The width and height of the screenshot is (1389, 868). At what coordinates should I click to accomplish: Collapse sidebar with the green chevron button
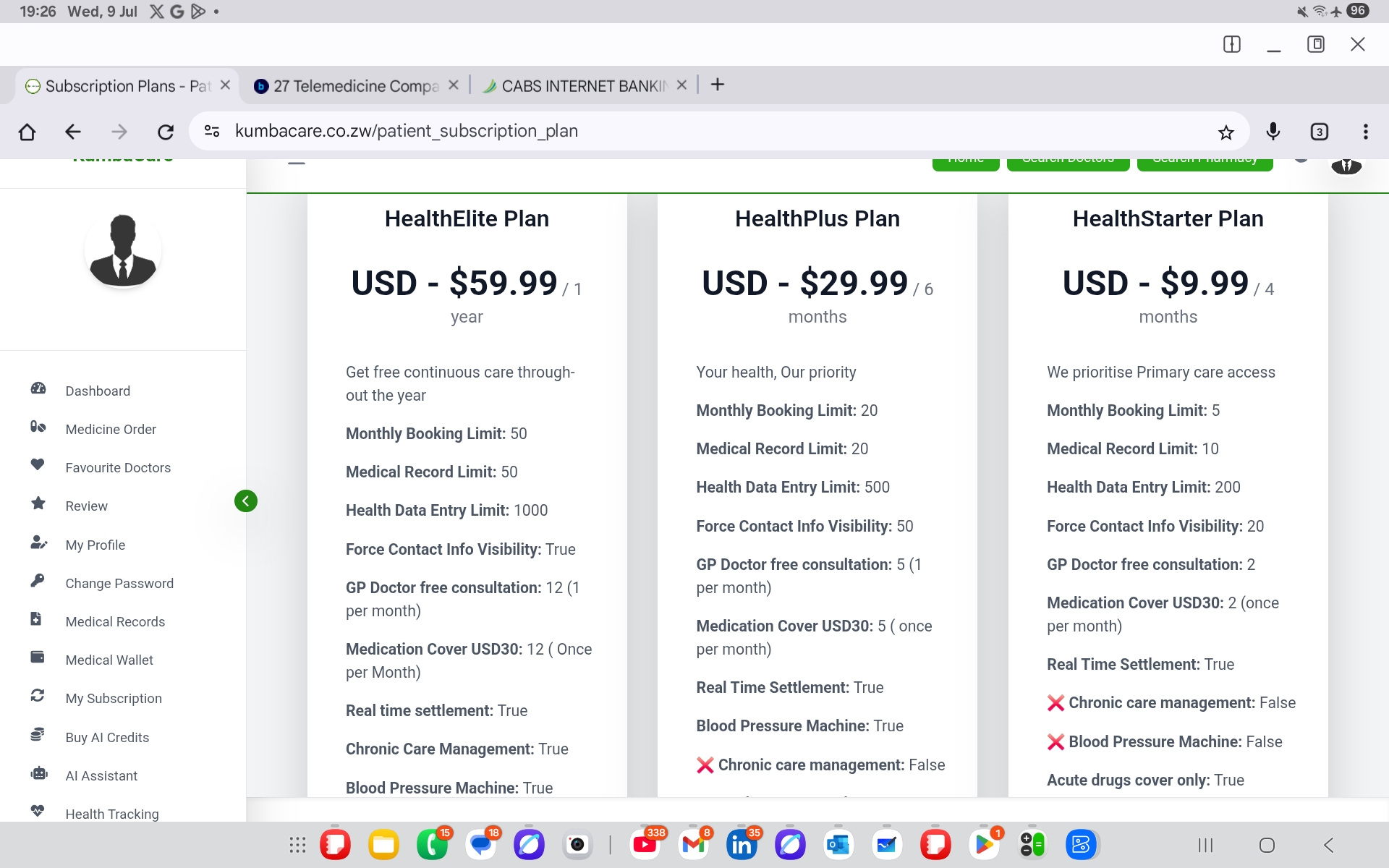point(246,501)
